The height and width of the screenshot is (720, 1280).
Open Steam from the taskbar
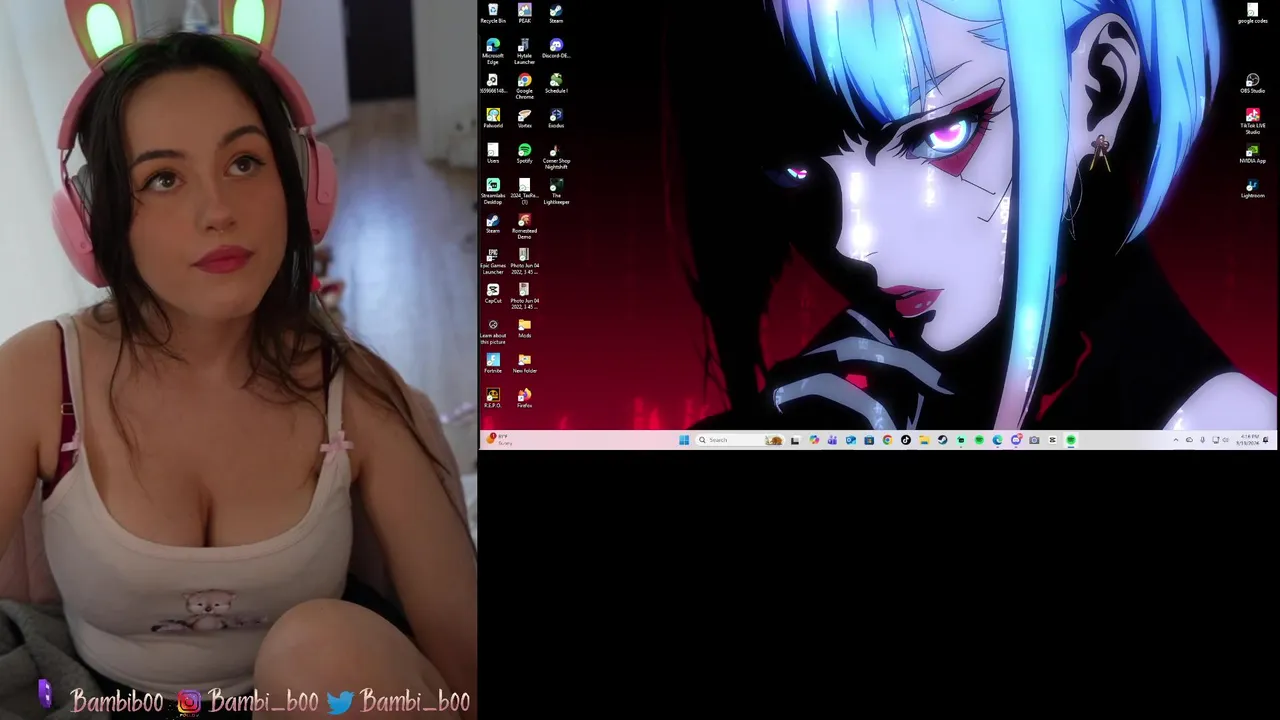(x=942, y=440)
